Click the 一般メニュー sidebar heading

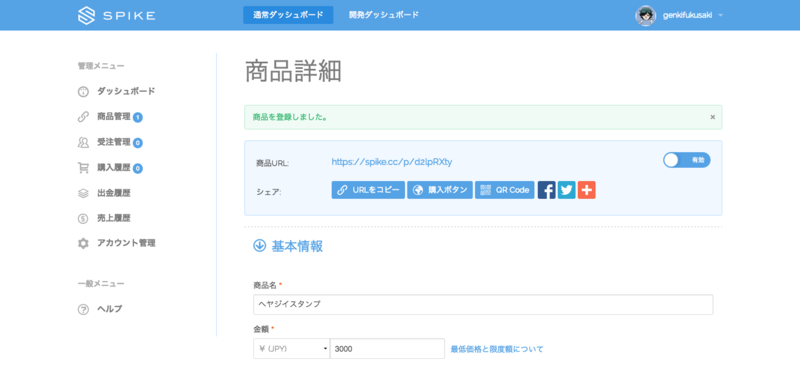tap(101, 283)
